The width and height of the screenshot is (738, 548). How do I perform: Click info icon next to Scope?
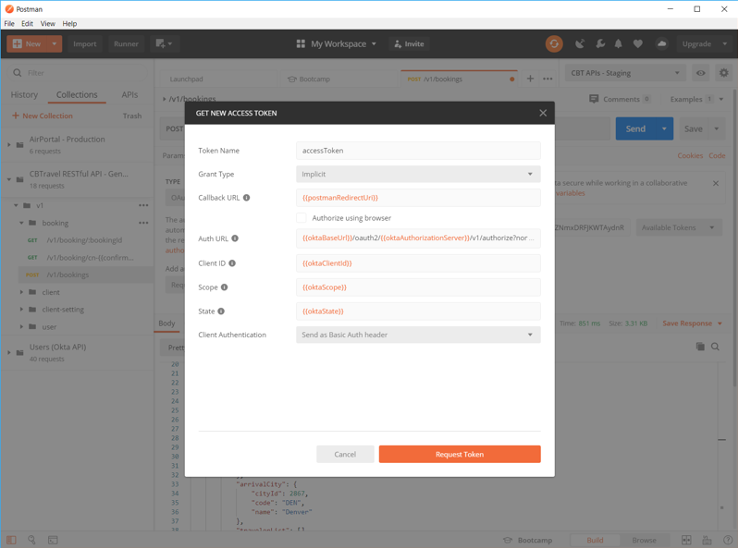click(x=224, y=287)
